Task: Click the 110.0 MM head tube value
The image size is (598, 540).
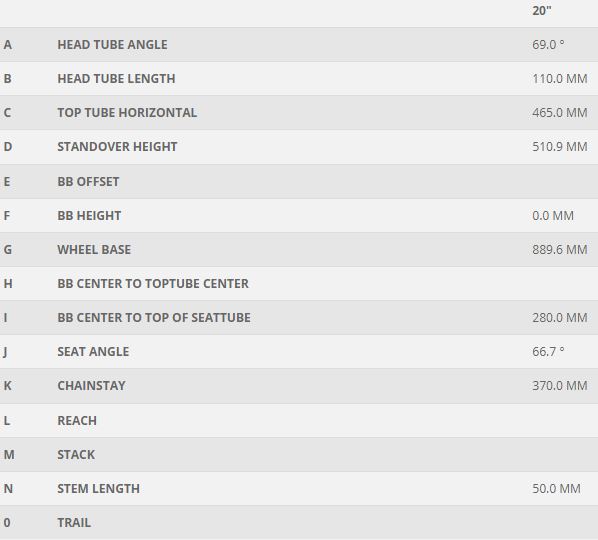Action: coord(560,79)
